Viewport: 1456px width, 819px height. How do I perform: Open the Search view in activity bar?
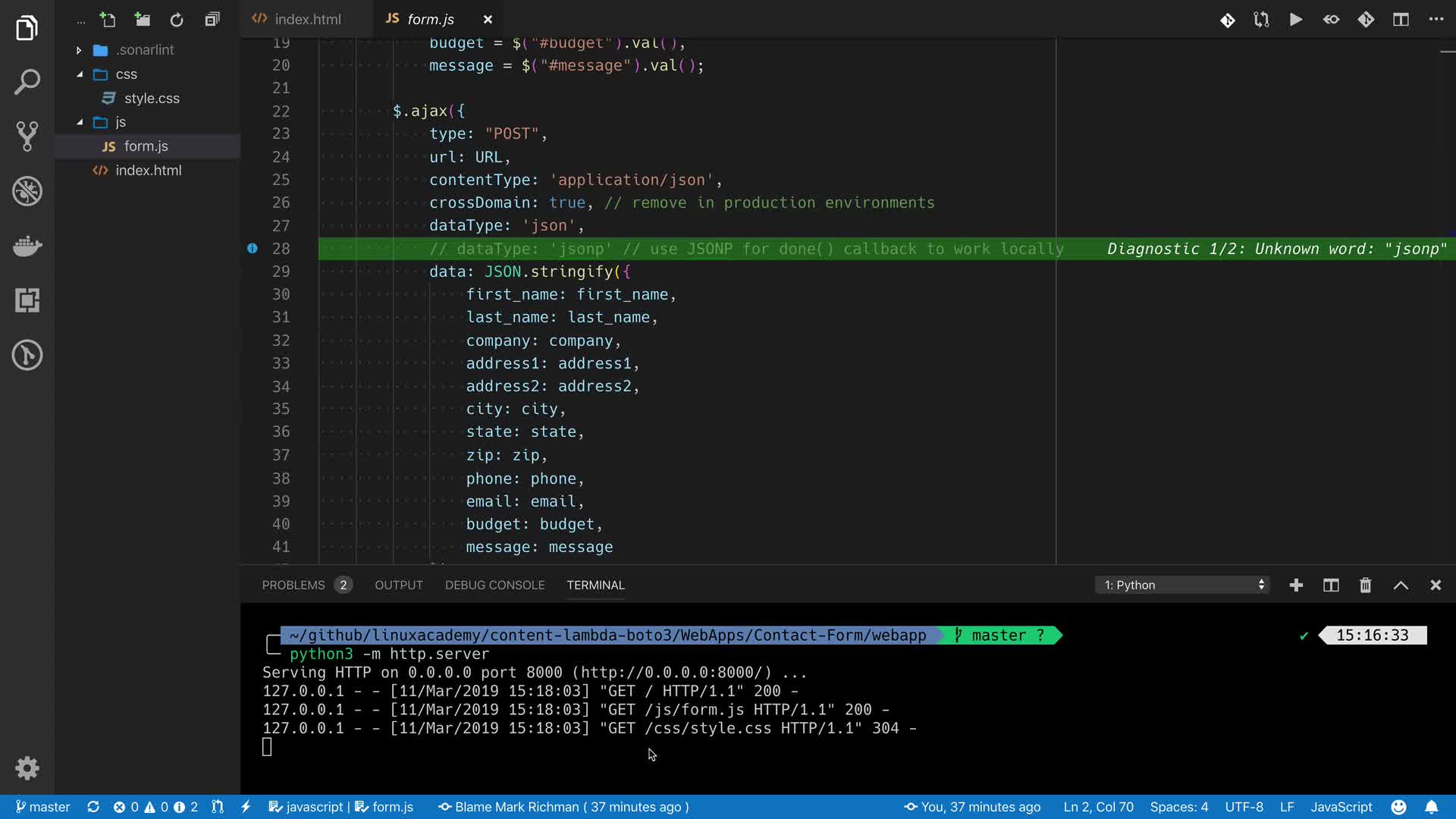(x=27, y=82)
